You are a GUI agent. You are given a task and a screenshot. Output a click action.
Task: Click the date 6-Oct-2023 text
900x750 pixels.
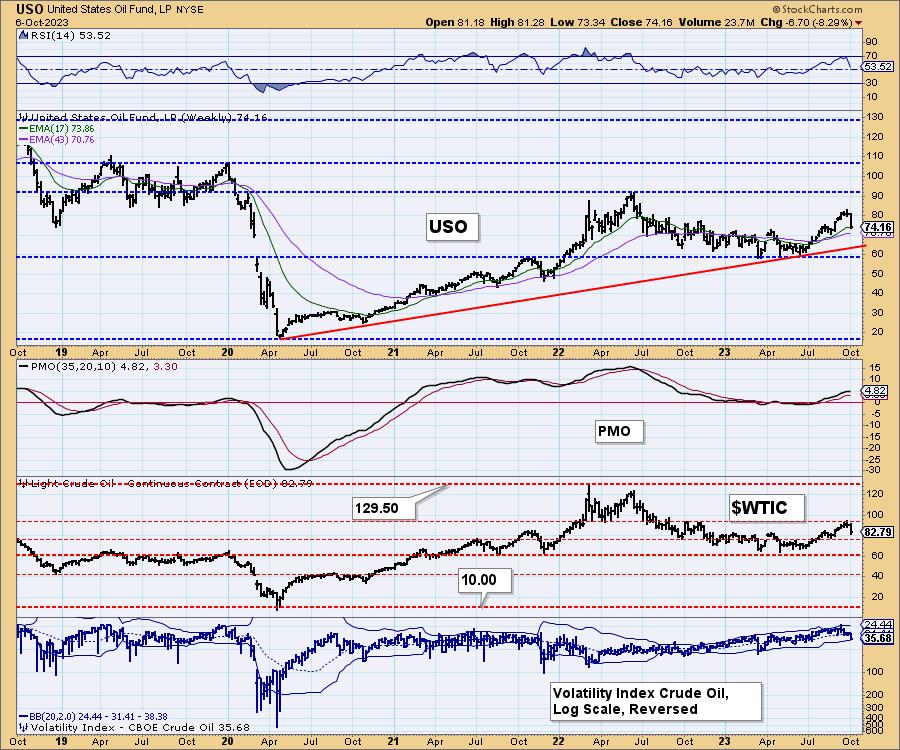click(x=42, y=22)
